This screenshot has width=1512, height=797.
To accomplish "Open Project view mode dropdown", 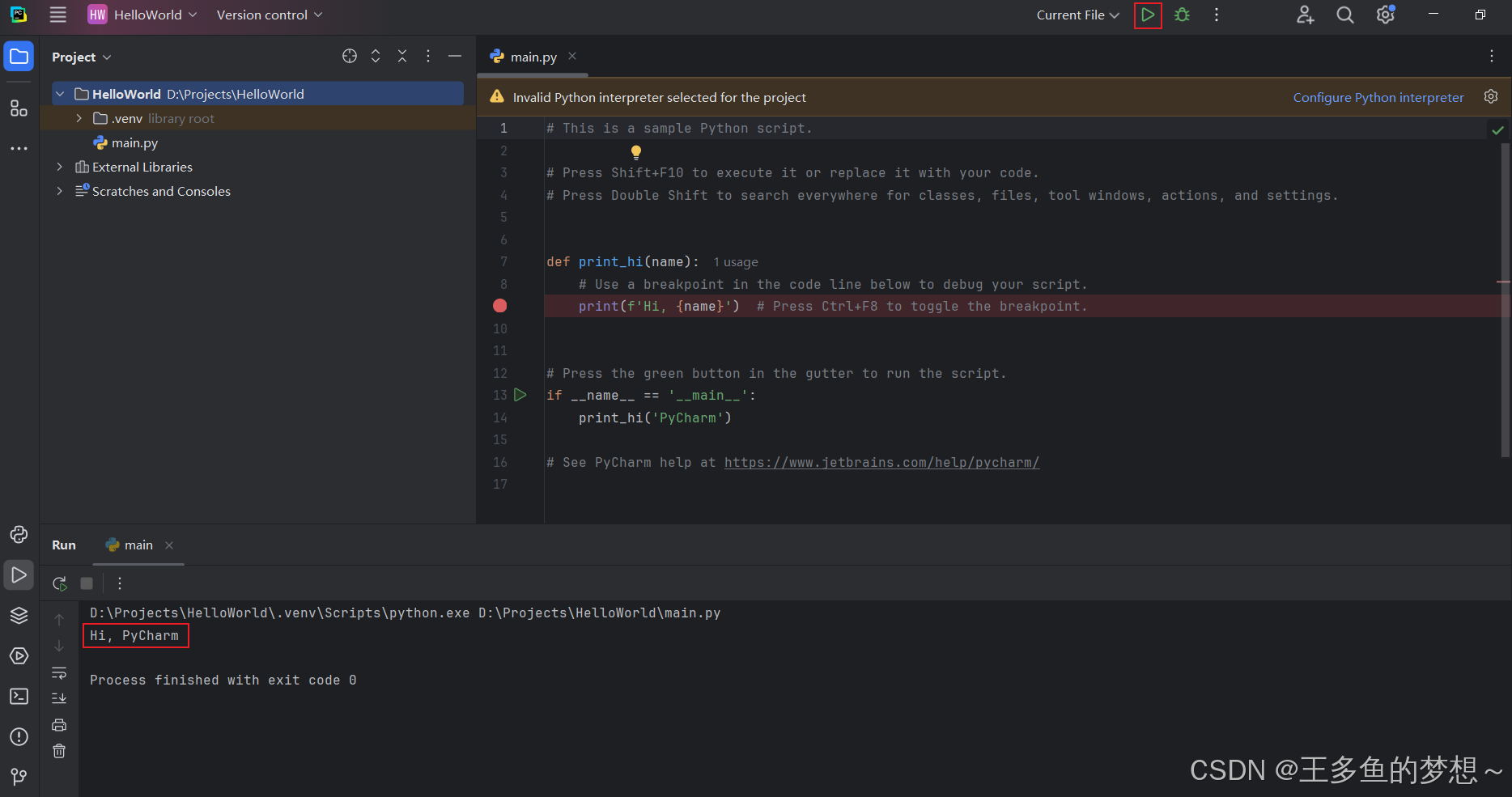I will [82, 57].
